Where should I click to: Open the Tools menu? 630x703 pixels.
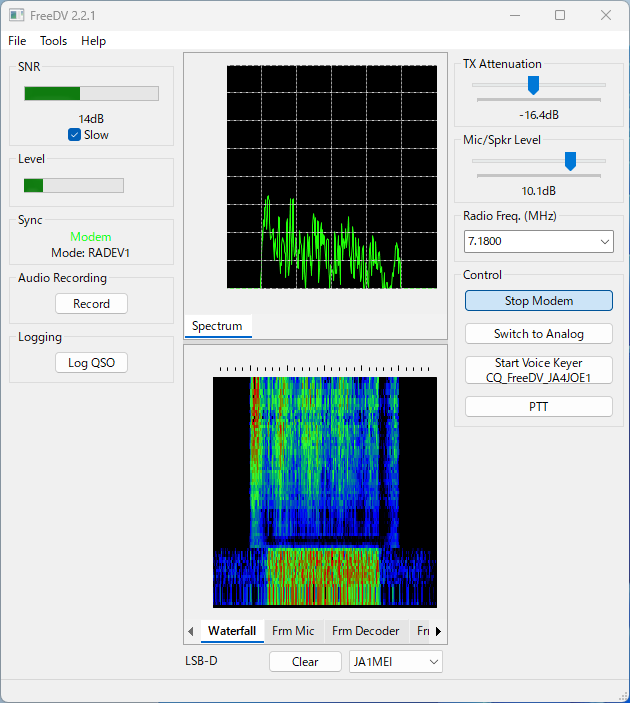tap(53, 41)
